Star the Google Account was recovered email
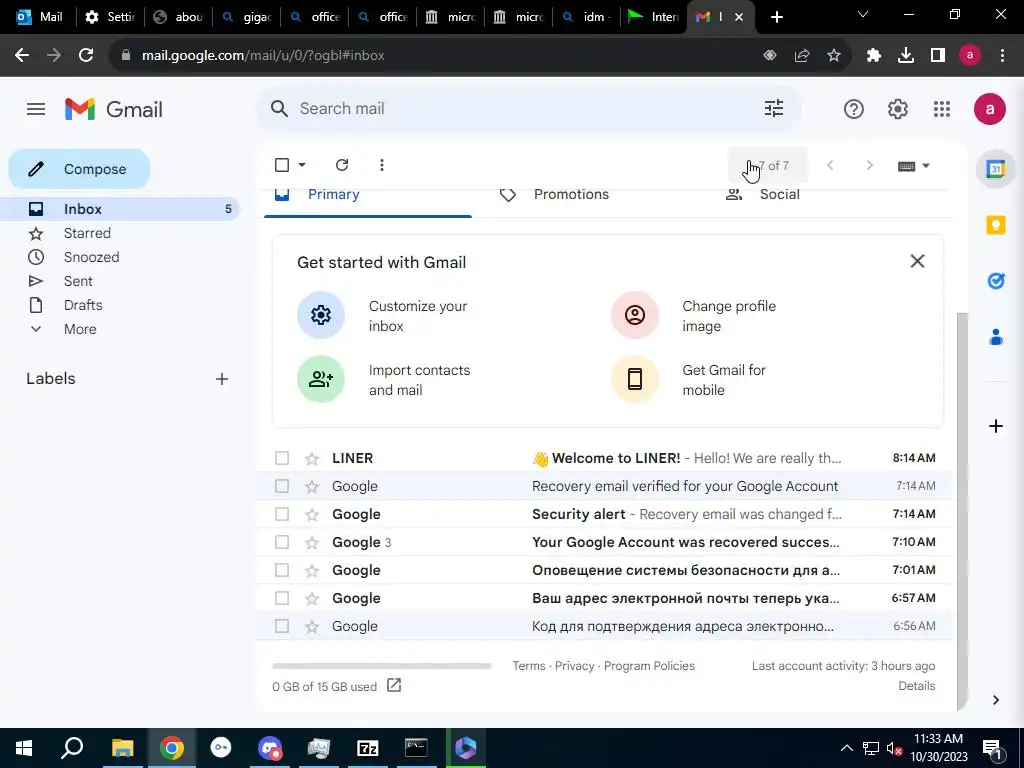 312,543
